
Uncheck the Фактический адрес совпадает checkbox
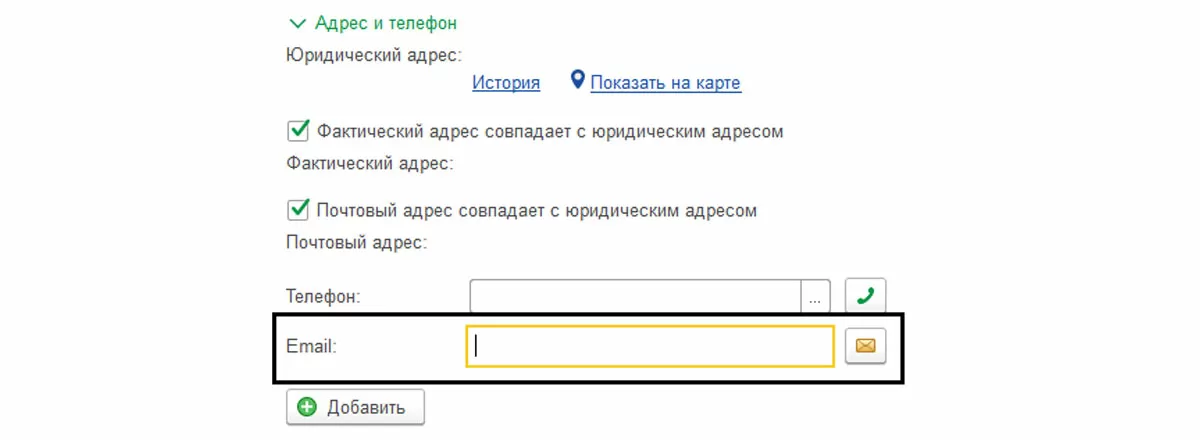click(x=297, y=130)
